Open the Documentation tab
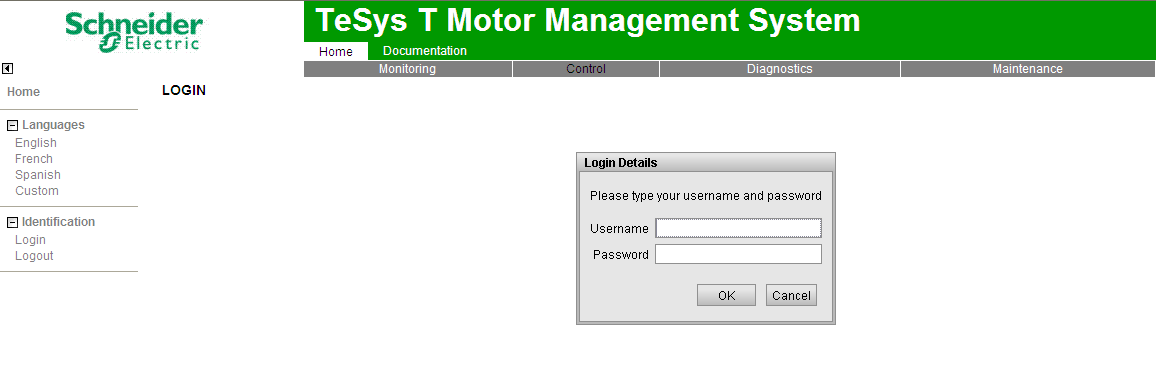 [x=425, y=51]
